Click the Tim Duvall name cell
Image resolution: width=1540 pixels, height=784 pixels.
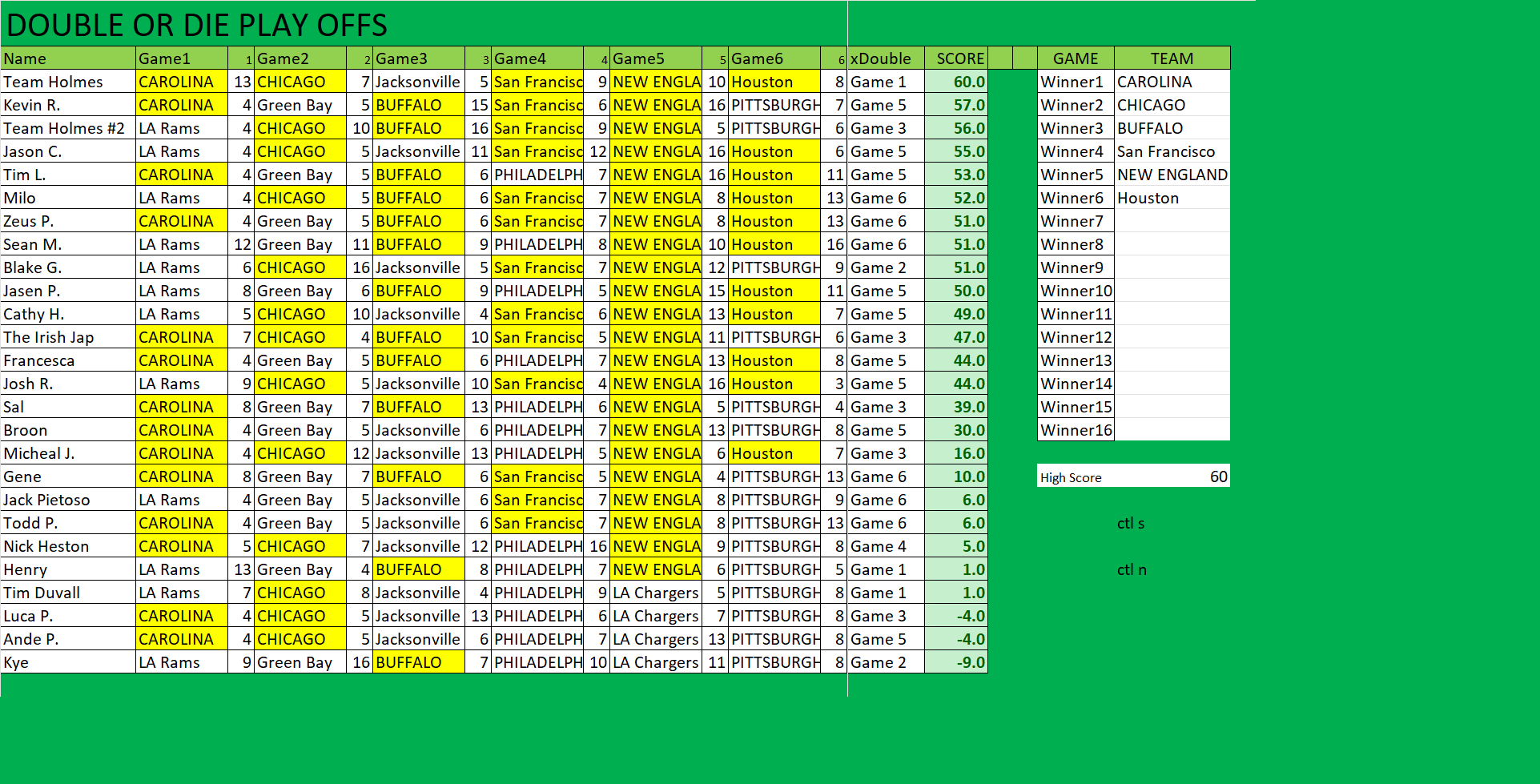(68, 593)
